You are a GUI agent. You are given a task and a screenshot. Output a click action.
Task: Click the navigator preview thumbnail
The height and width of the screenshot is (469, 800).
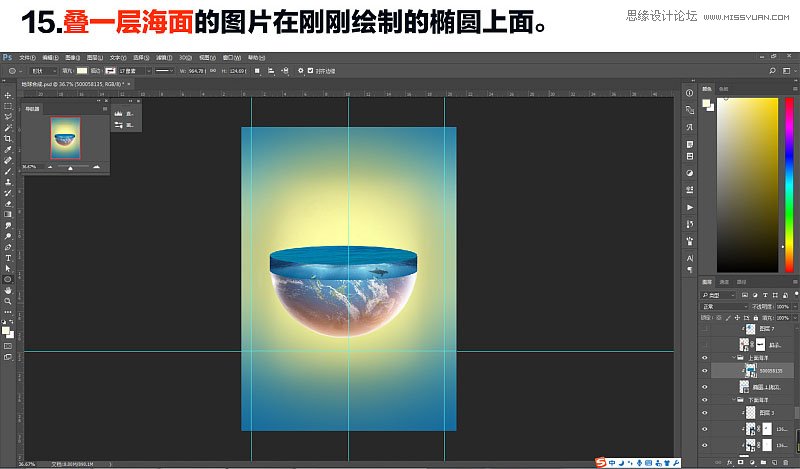pyautogui.click(x=65, y=138)
